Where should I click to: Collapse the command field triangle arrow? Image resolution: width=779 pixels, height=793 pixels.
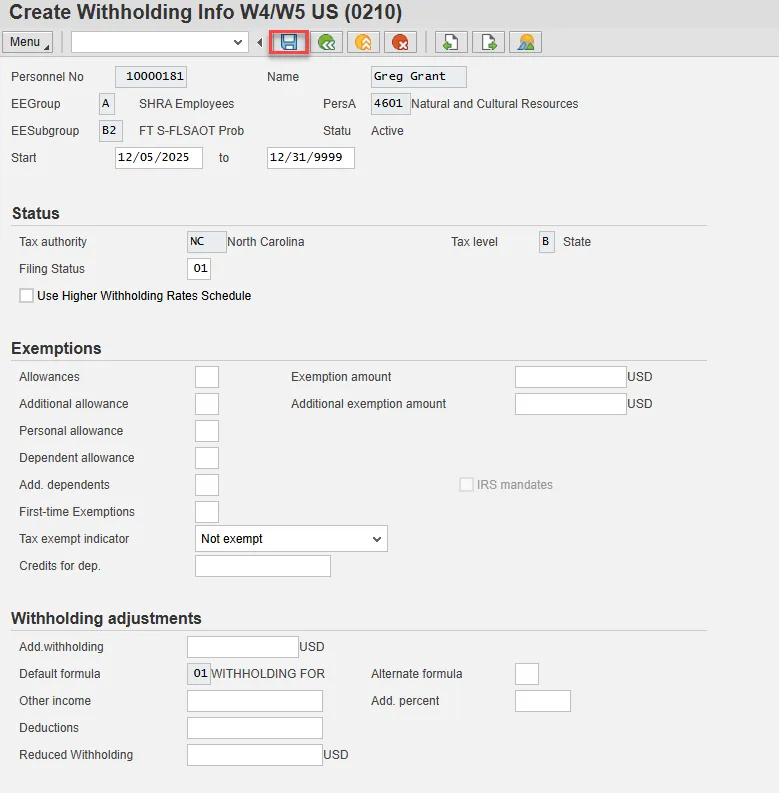[x=260, y=42]
